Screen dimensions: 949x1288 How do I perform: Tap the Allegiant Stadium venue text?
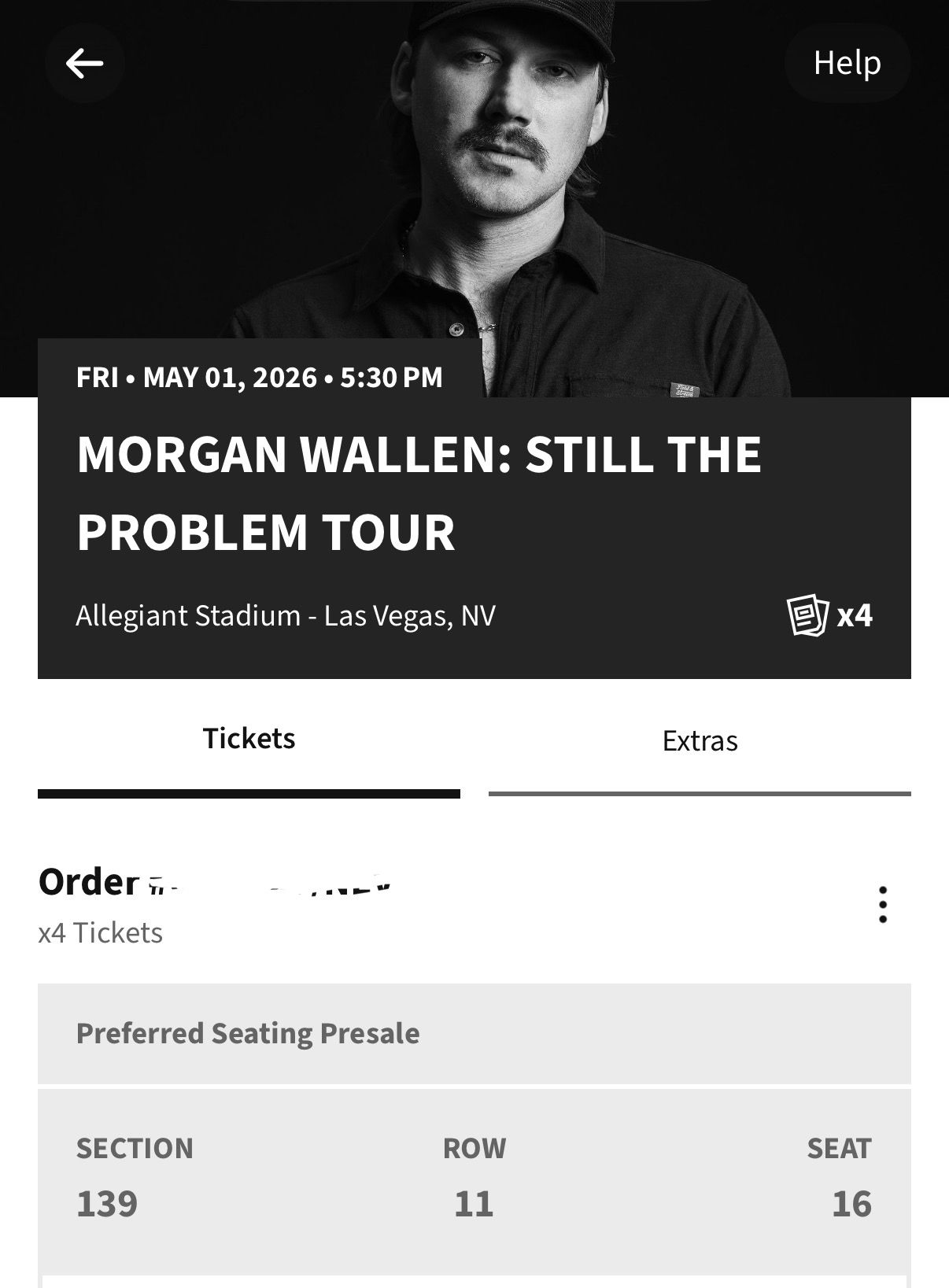[x=286, y=615]
